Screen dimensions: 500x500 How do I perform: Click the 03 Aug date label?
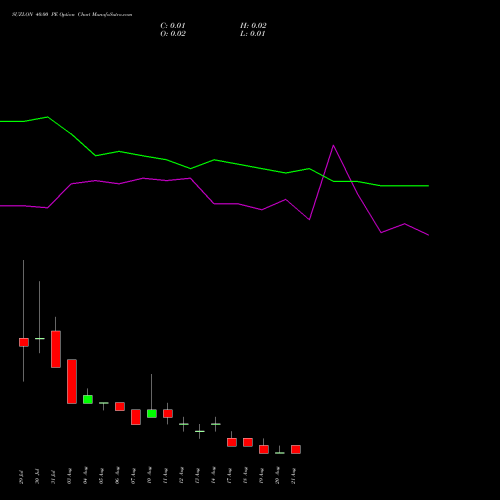70,476
